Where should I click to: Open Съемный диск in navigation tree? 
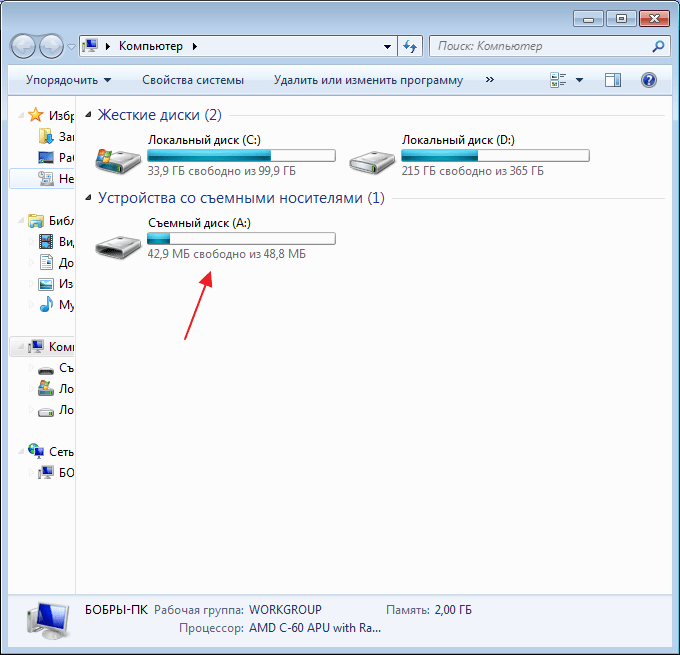[x=56, y=368]
